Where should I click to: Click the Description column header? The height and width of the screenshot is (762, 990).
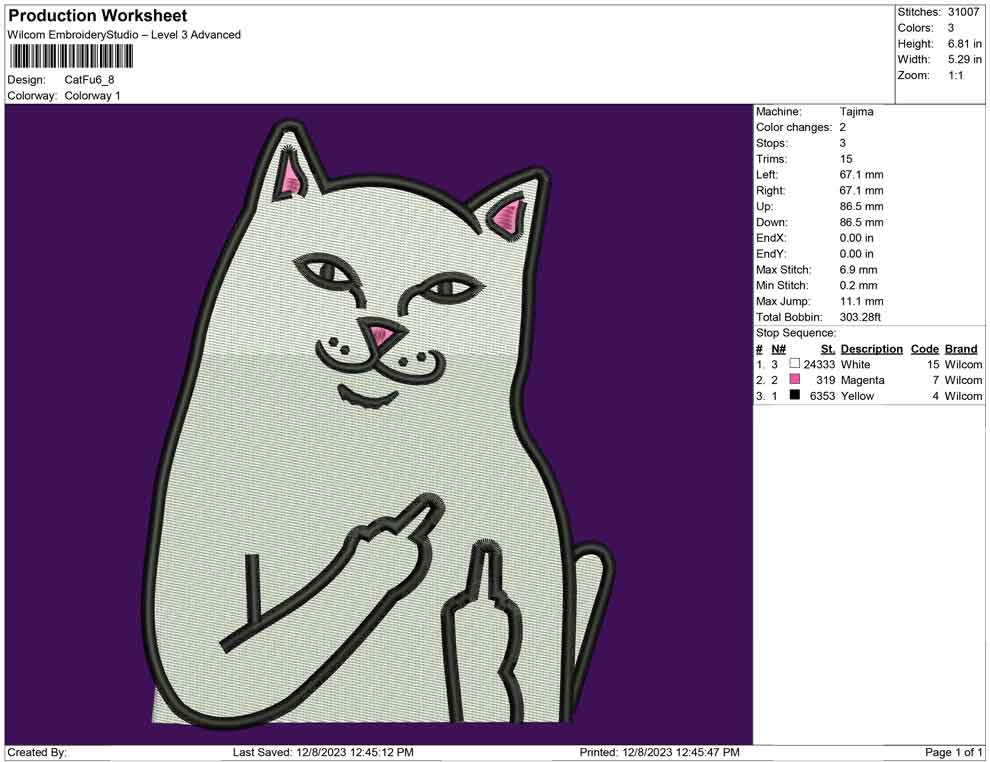pyautogui.click(x=871, y=348)
